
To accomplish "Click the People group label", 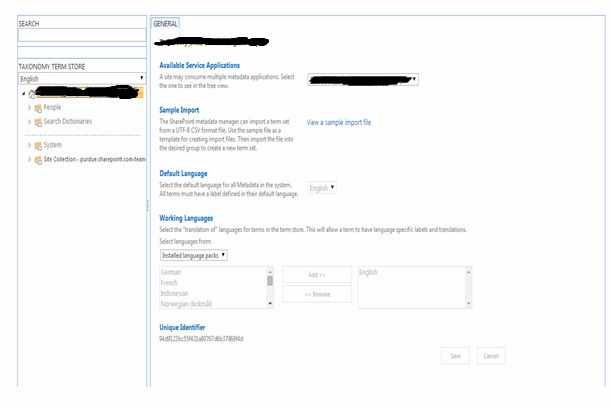I will click(x=52, y=107).
